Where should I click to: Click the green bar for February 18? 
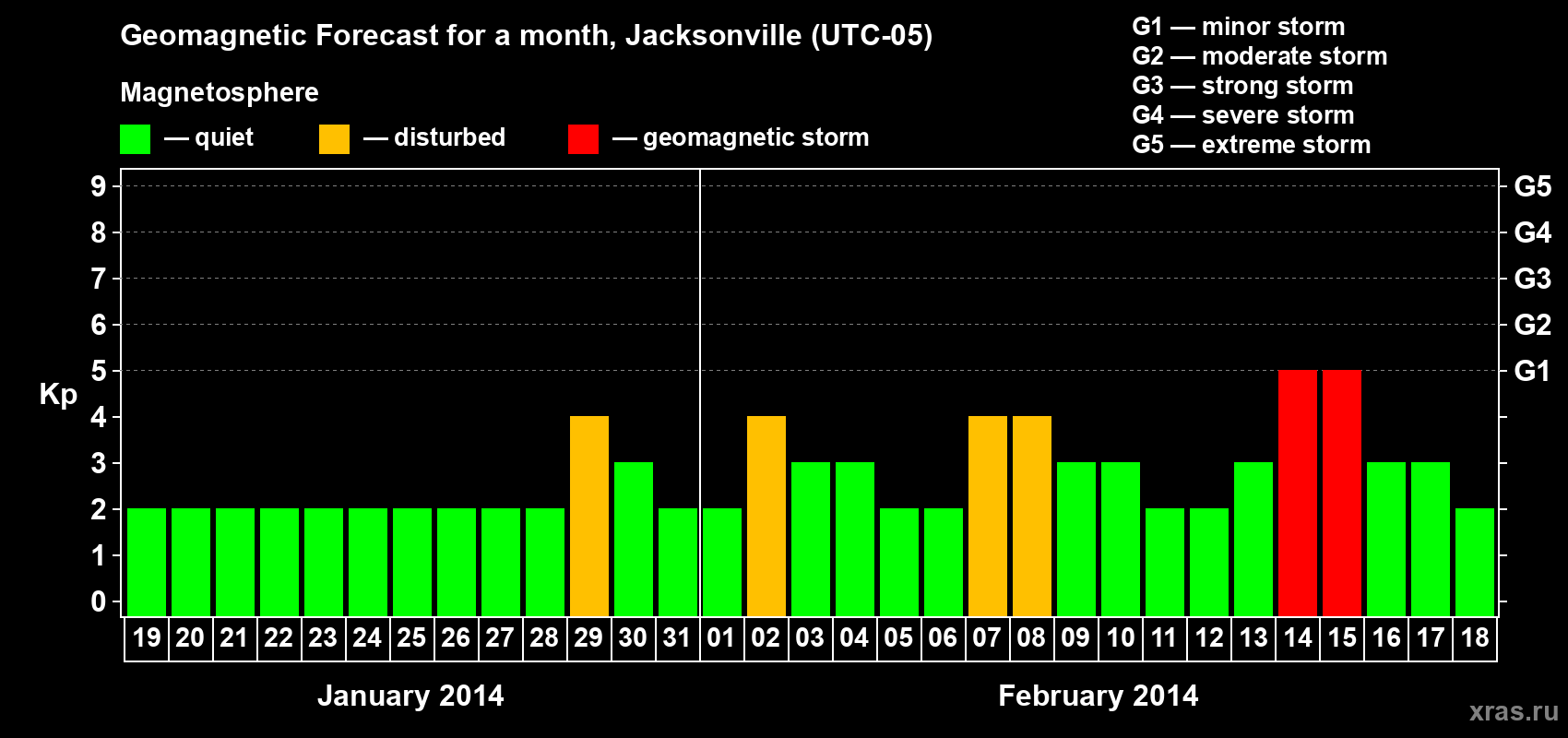click(1475, 562)
